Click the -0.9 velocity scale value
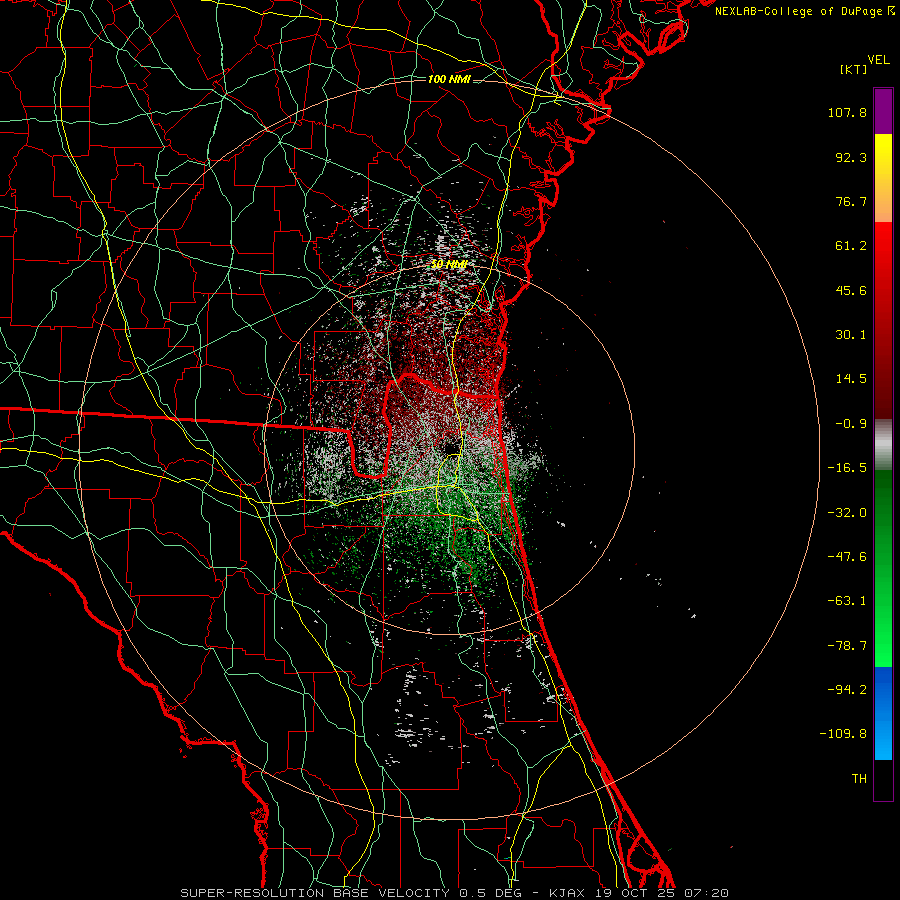This screenshot has width=900, height=900. [851, 424]
